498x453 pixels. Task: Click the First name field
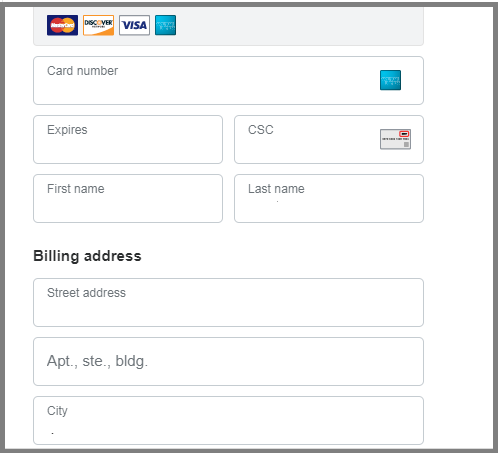point(128,198)
